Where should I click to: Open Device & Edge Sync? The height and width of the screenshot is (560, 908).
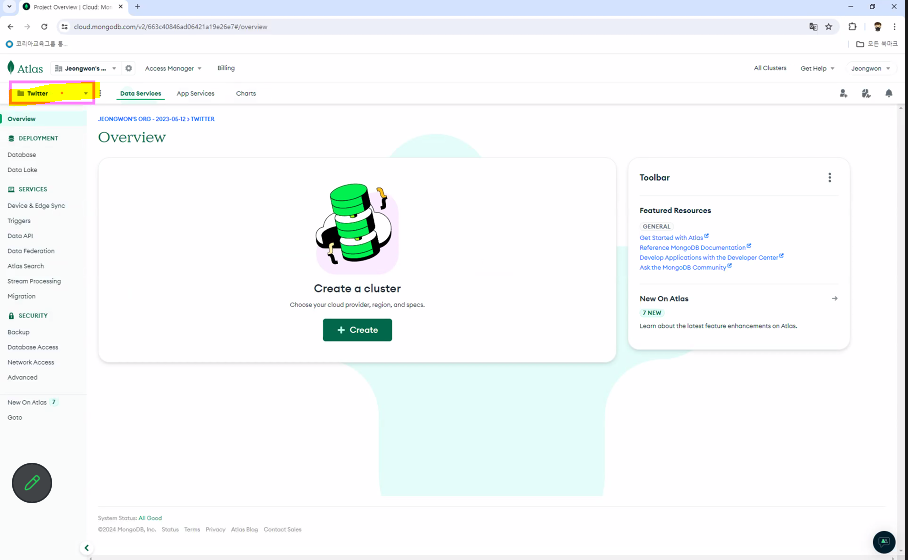pyautogui.click(x=36, y=206)
